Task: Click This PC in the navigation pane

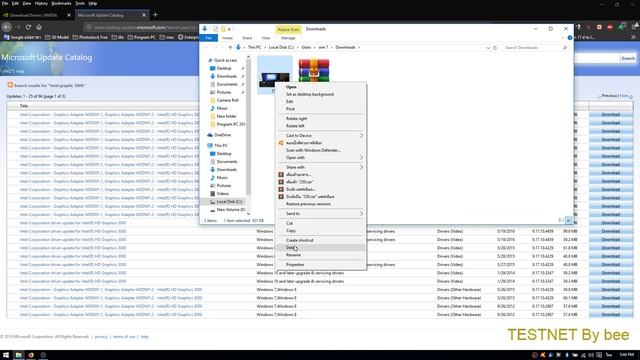Action: [x=220, y=145]
